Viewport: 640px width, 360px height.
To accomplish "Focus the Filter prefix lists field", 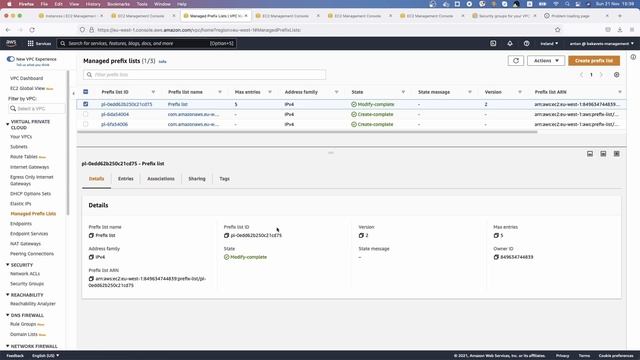I will click(204, 75).
